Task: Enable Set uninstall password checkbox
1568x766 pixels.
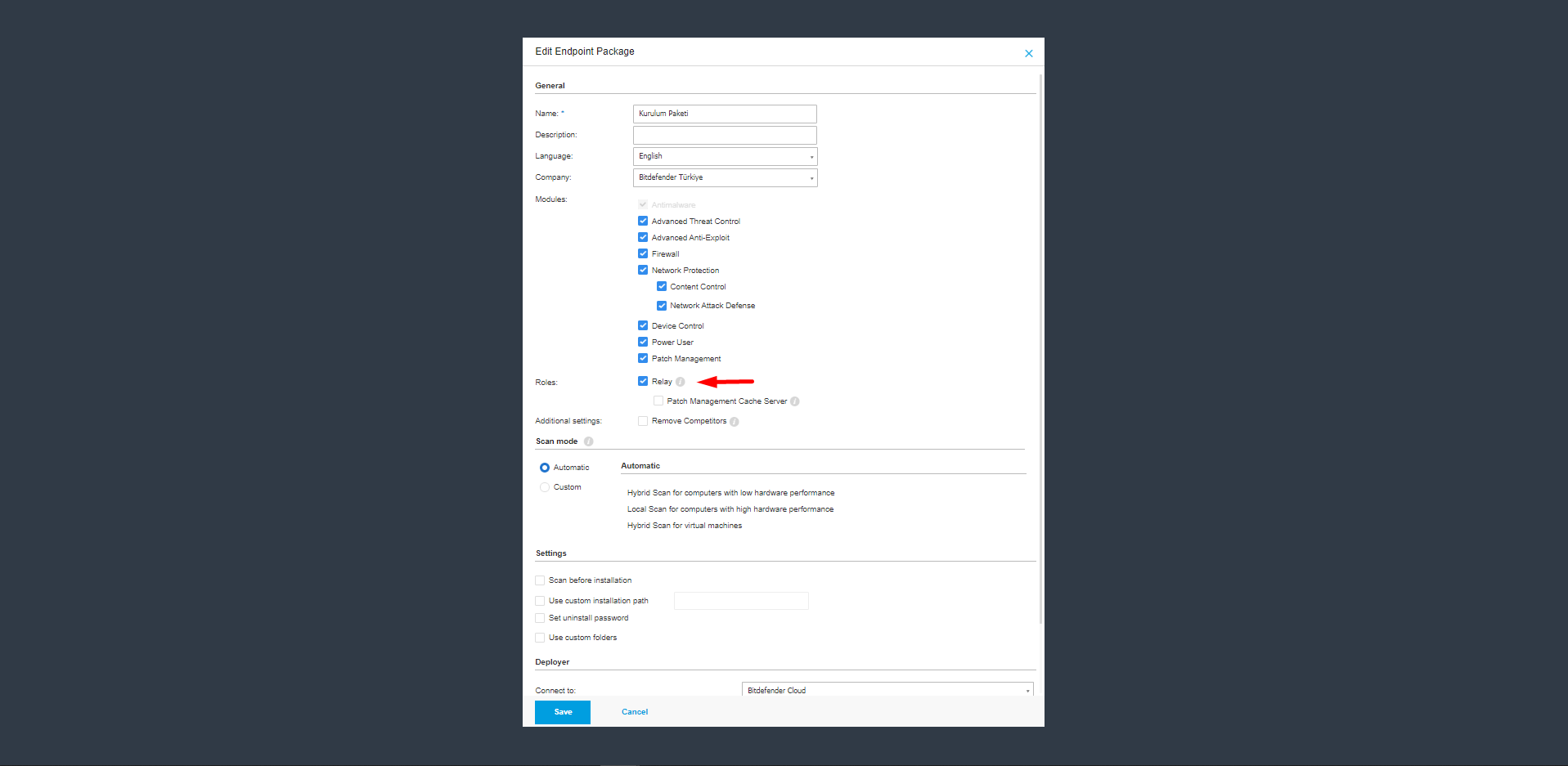Action: point(540,618)
